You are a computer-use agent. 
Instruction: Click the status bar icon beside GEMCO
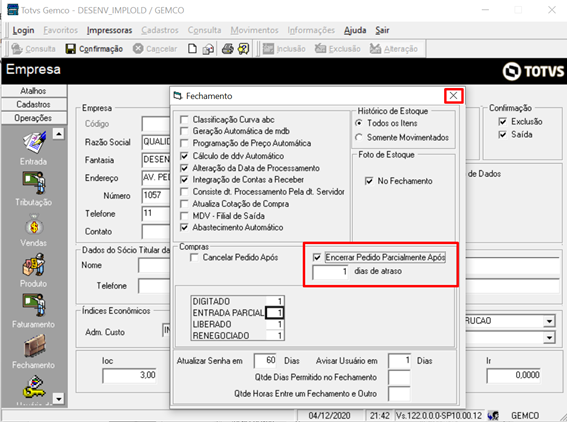(493, 415)
